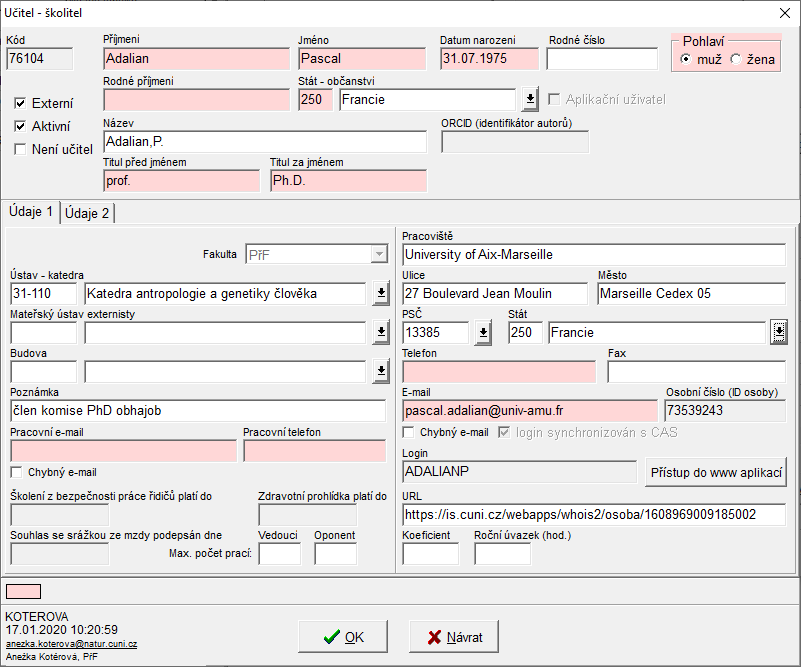Click the red X Návrat button

pyautogui.click(x=453, y=637)
